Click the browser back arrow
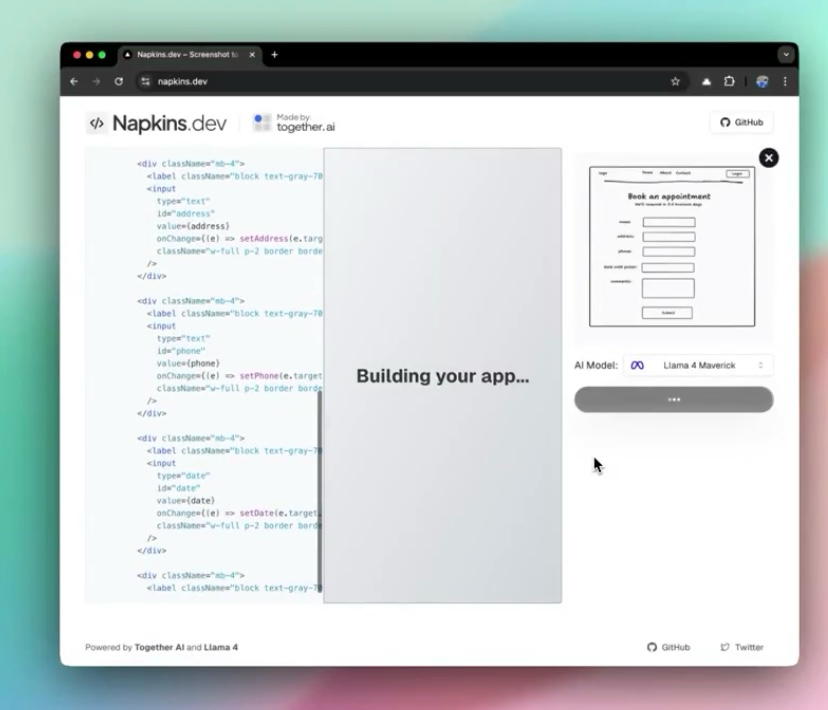 [x=74, y=81]
